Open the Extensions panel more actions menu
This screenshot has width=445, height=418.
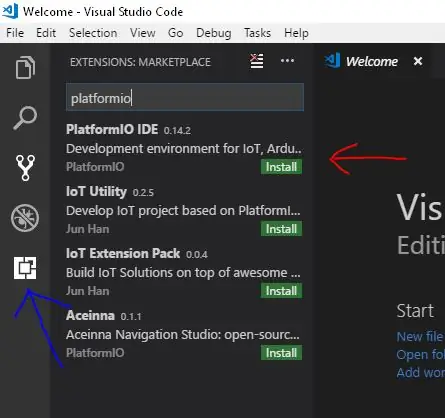pyautogui.click(x=287, y=61)
